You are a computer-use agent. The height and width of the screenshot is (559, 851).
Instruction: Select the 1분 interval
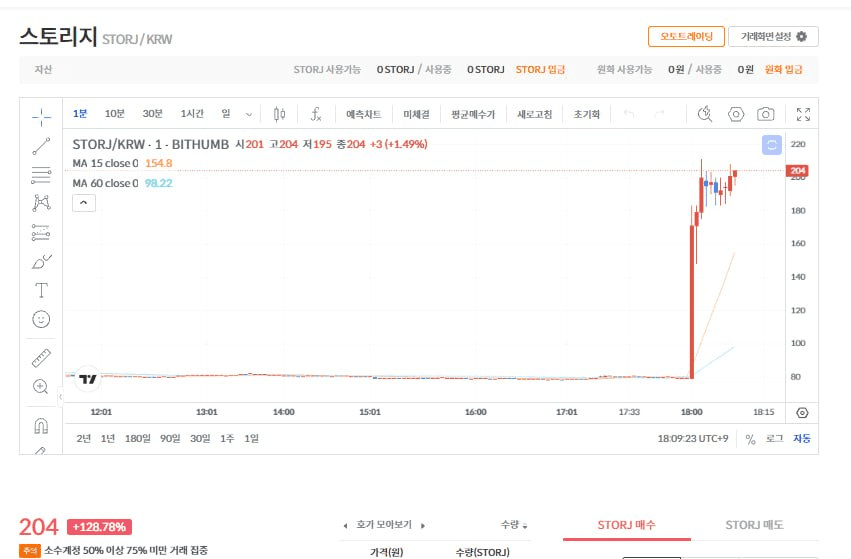coord(80,113)
